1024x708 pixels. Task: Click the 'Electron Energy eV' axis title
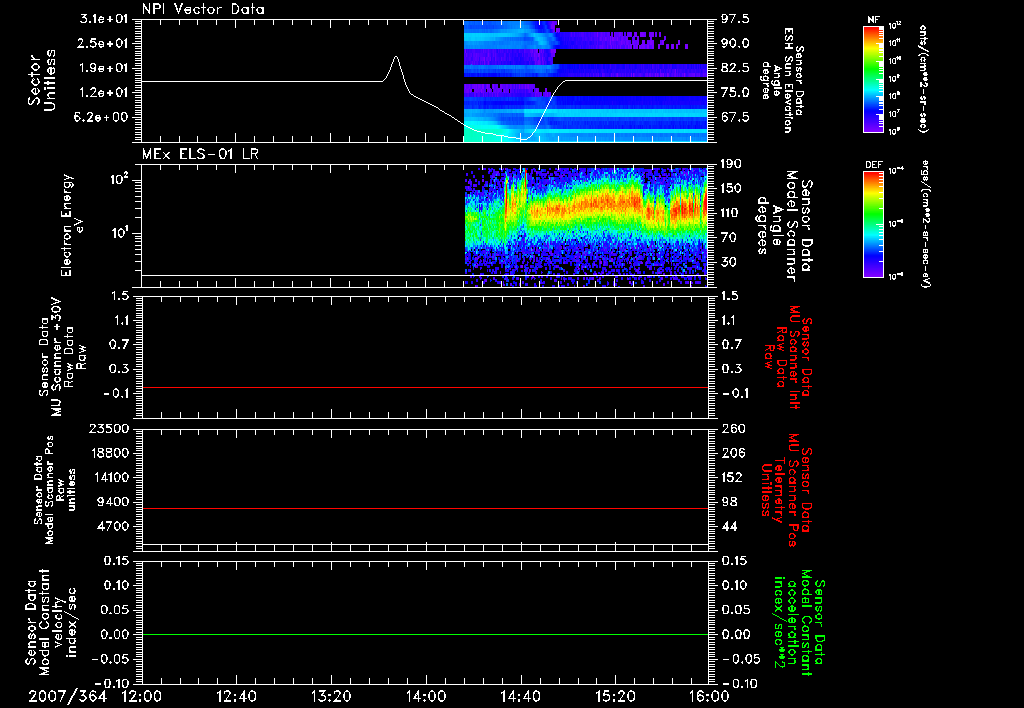click(x=74, y=225)
